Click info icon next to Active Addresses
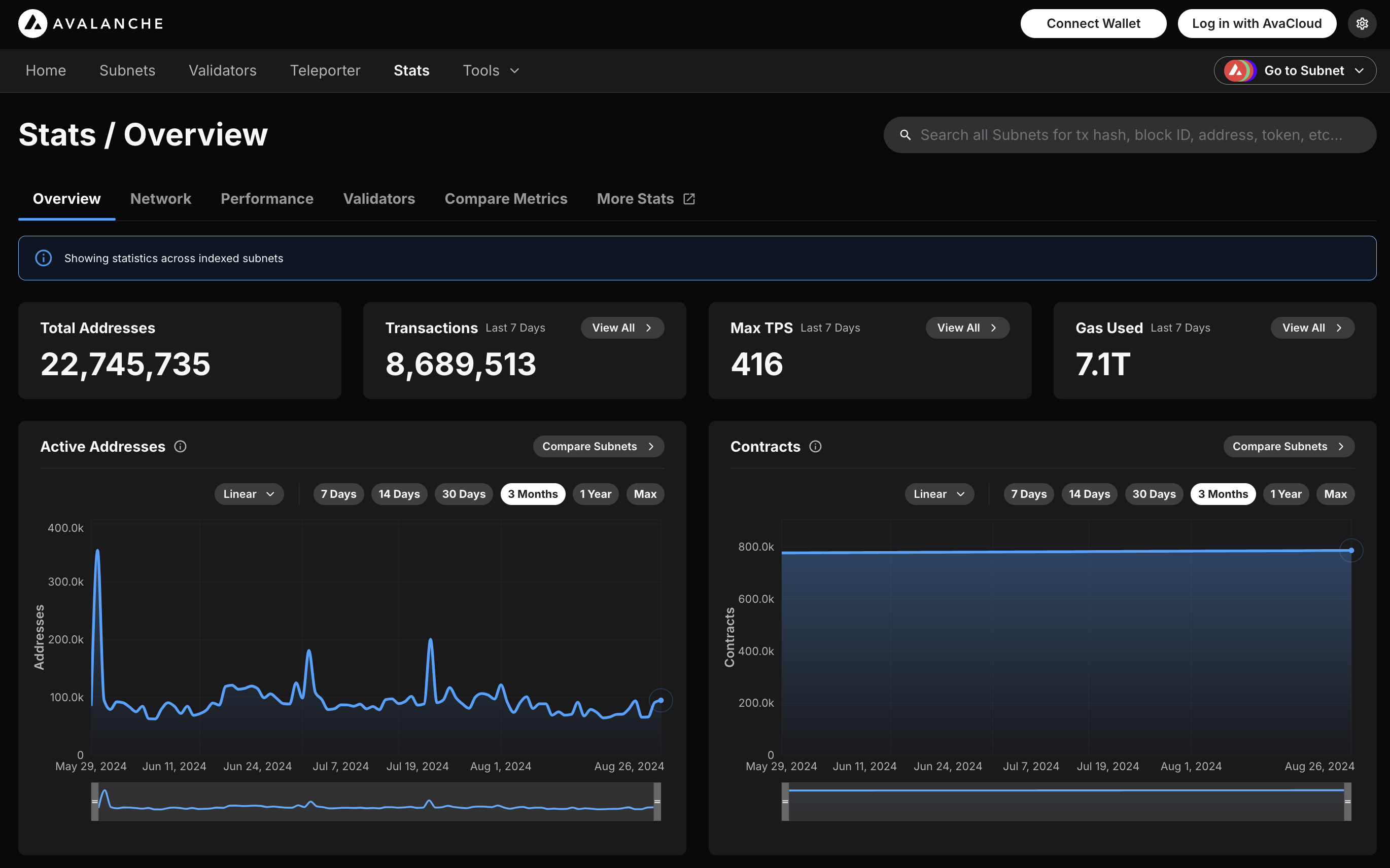Viewport: 1390px width, 868px height. pyautogui.click(x=181, y=447)
